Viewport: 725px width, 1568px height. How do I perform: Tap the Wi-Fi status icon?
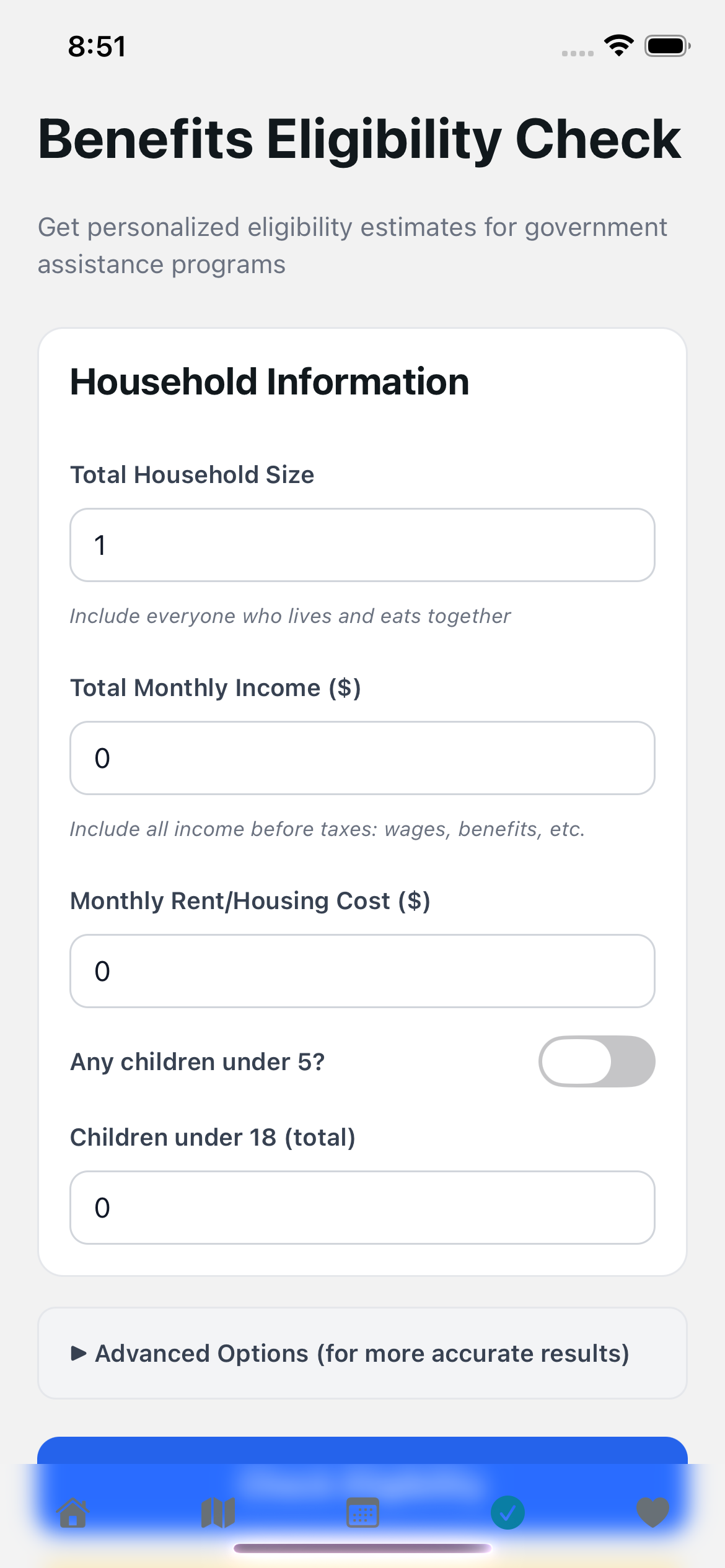[618, 46]
